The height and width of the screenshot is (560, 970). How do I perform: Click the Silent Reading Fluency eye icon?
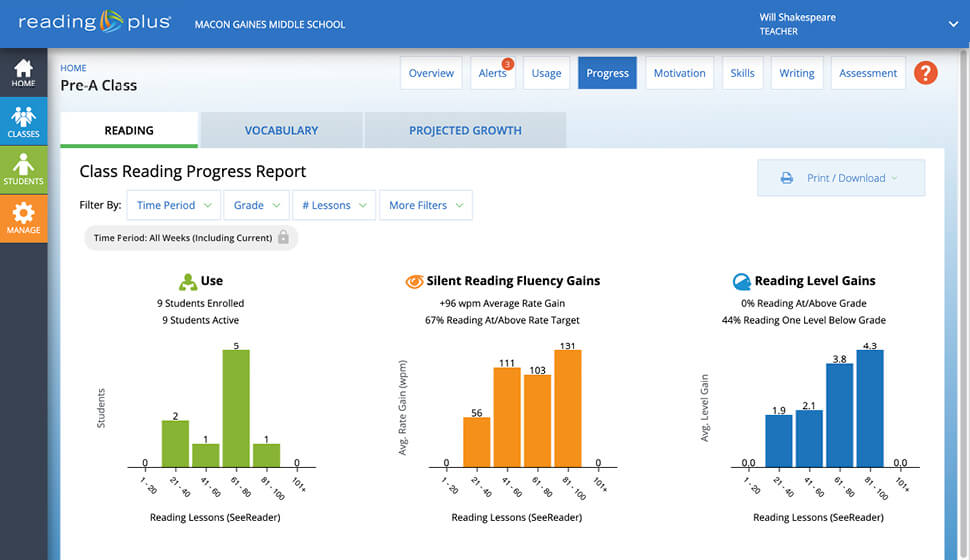pos(414,282)
